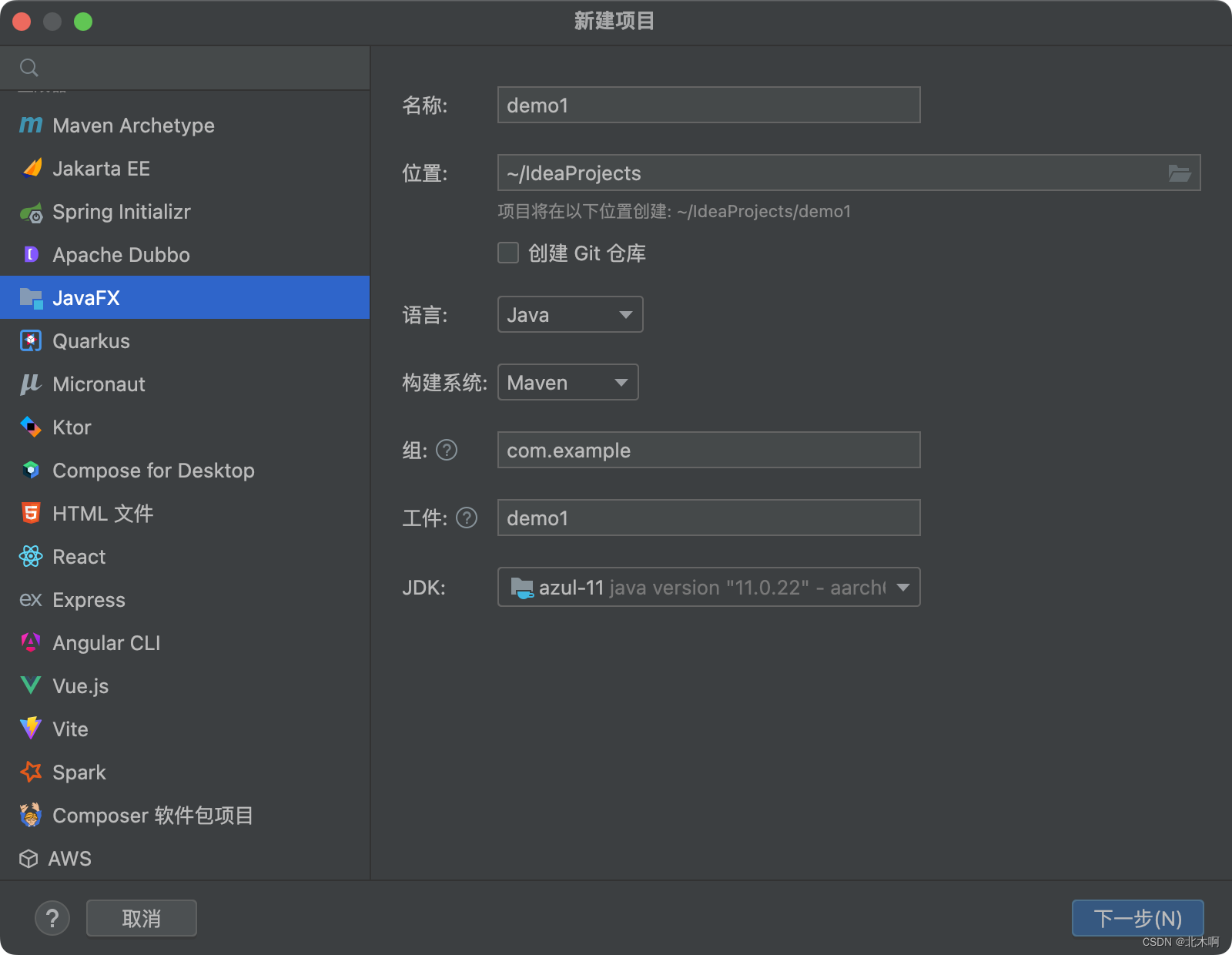Screen dimensions: 1232x955
Task: Open the JDK azul-11 dropdown
Action: pos(708,587)
